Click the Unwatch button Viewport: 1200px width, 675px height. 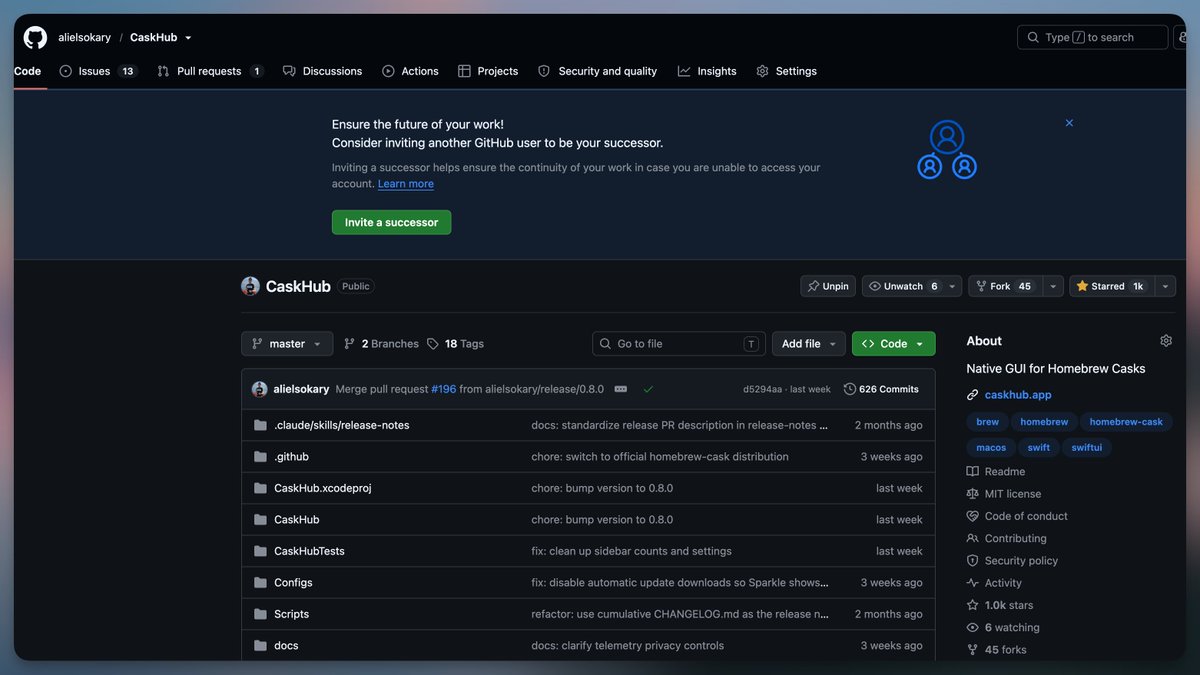[903, 286]
